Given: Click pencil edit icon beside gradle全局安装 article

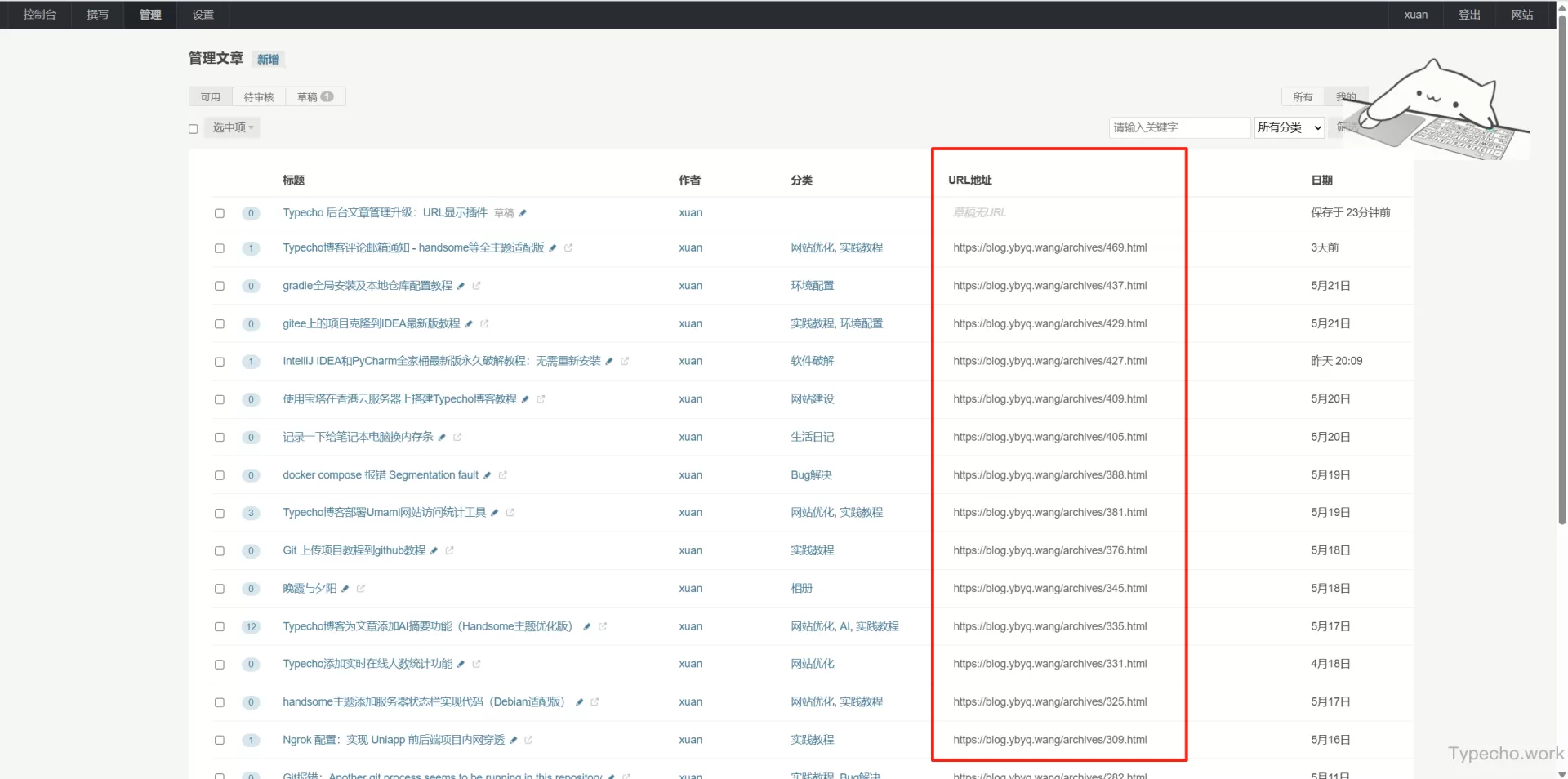Looking at the screenshot, I should pyautogui.click(x=461, y=286).
